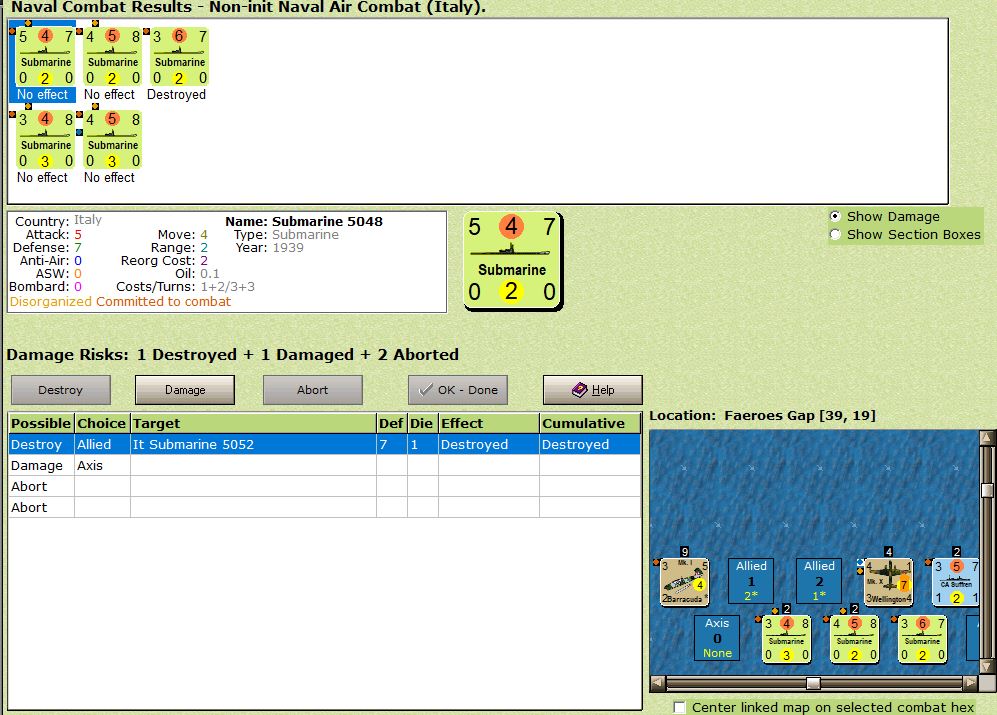
Task: Click the Disorganized status text
Action: (51, 302)
